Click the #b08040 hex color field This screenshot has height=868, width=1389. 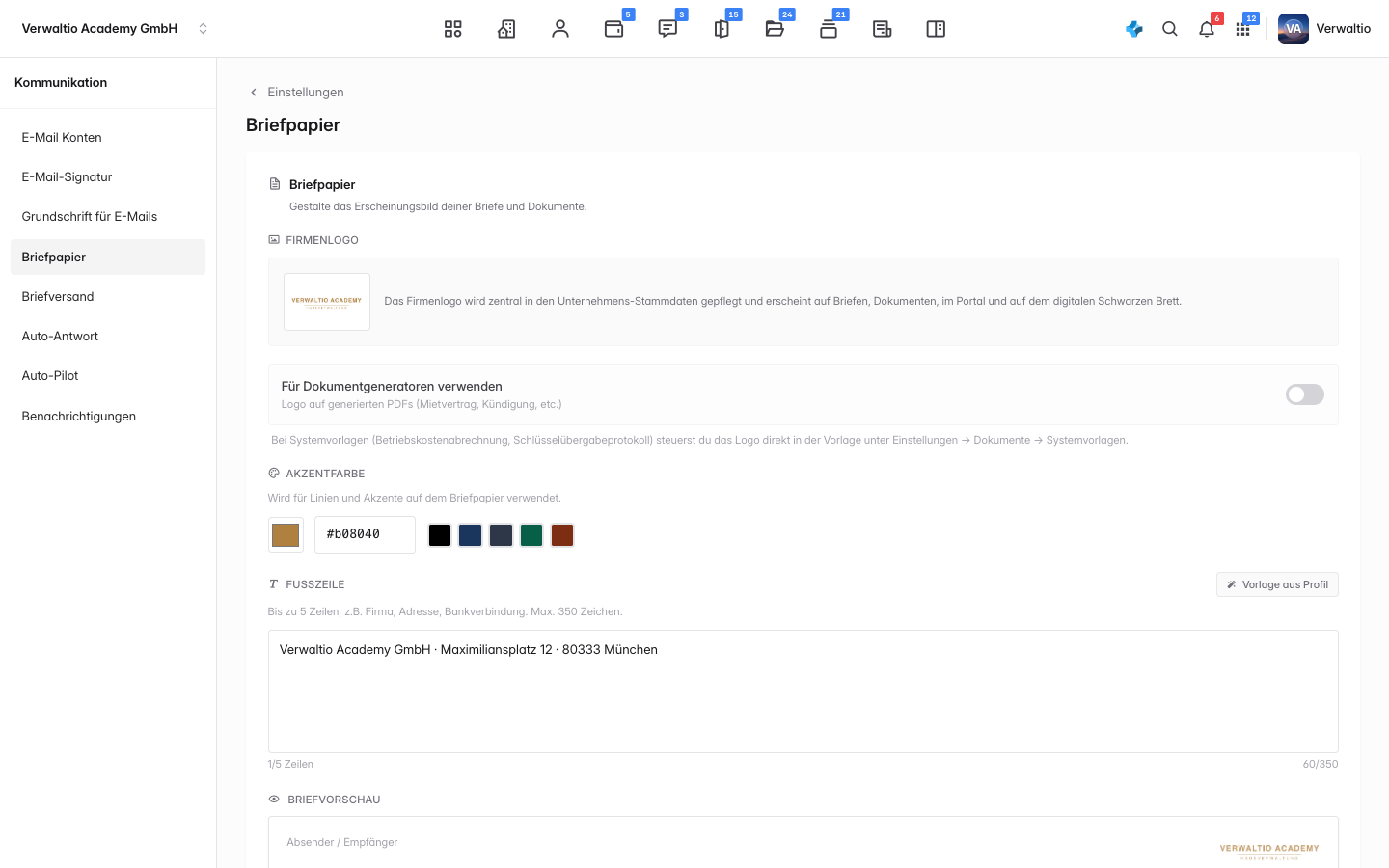pos(365,534)
